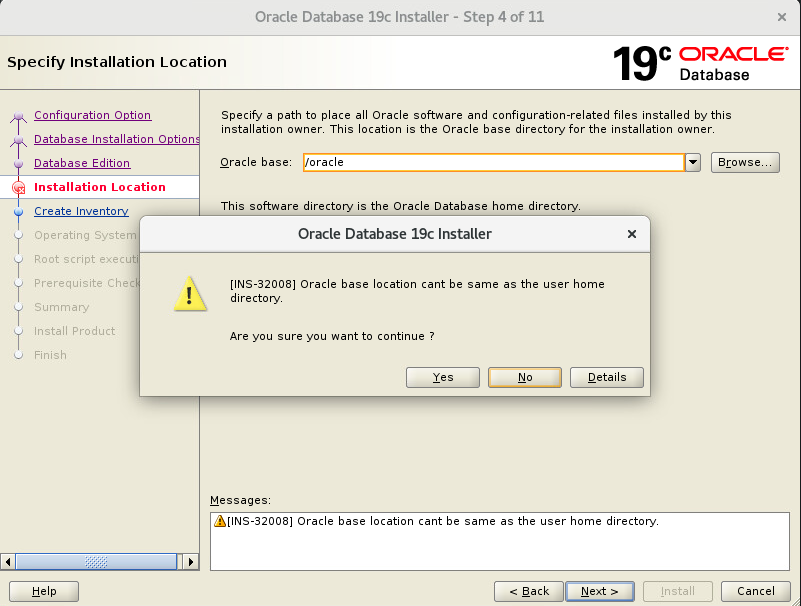Click the Cancel button
This screenshot has width=801, height=606.
(756, 591)
